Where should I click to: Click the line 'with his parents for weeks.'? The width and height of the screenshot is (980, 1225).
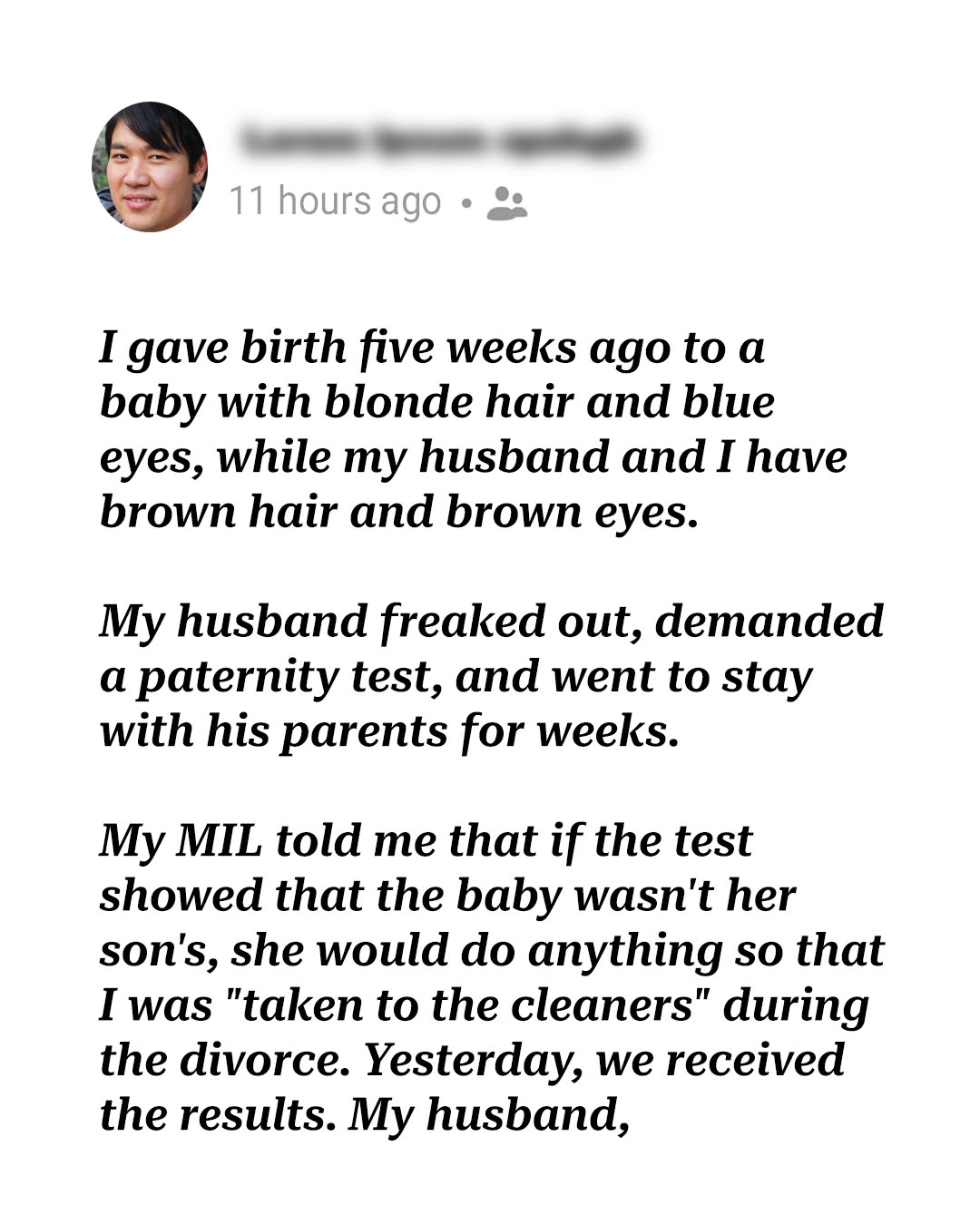coord(389,732)
